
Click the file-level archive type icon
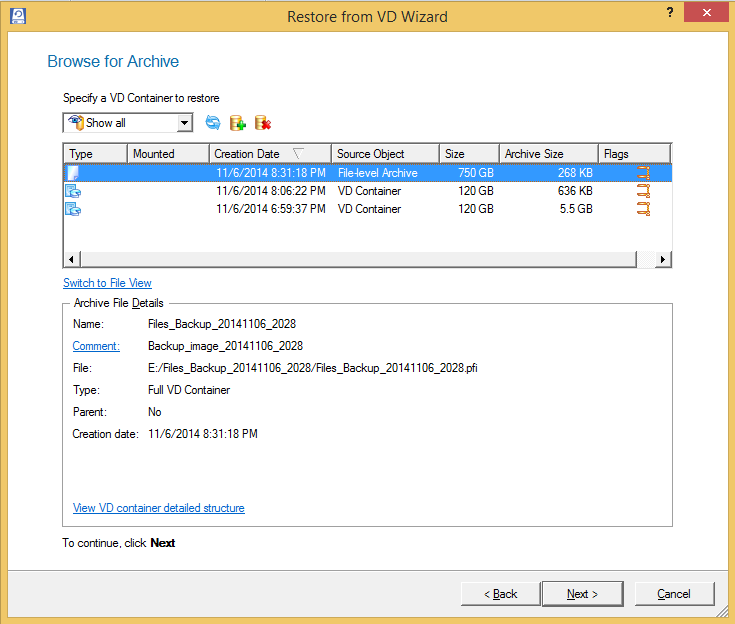pos(73,173)
